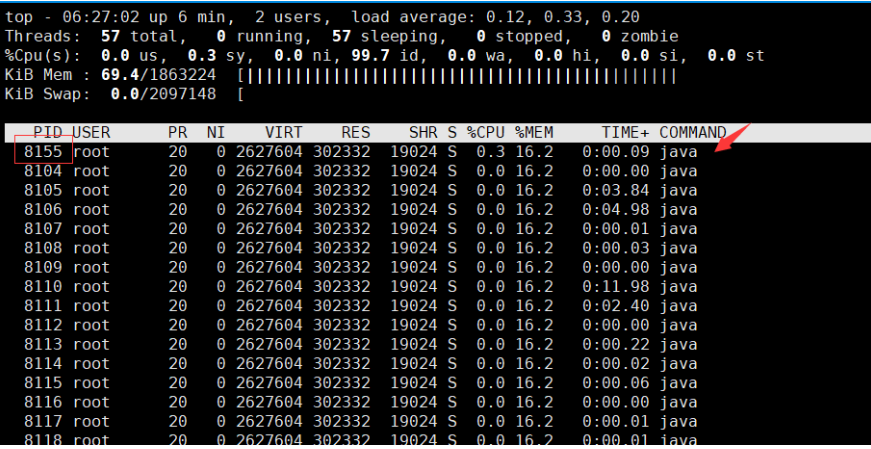Select thread PID 8104
This screenshot has width=871, height=449.
pyautogui.click(x=43, y=171)
